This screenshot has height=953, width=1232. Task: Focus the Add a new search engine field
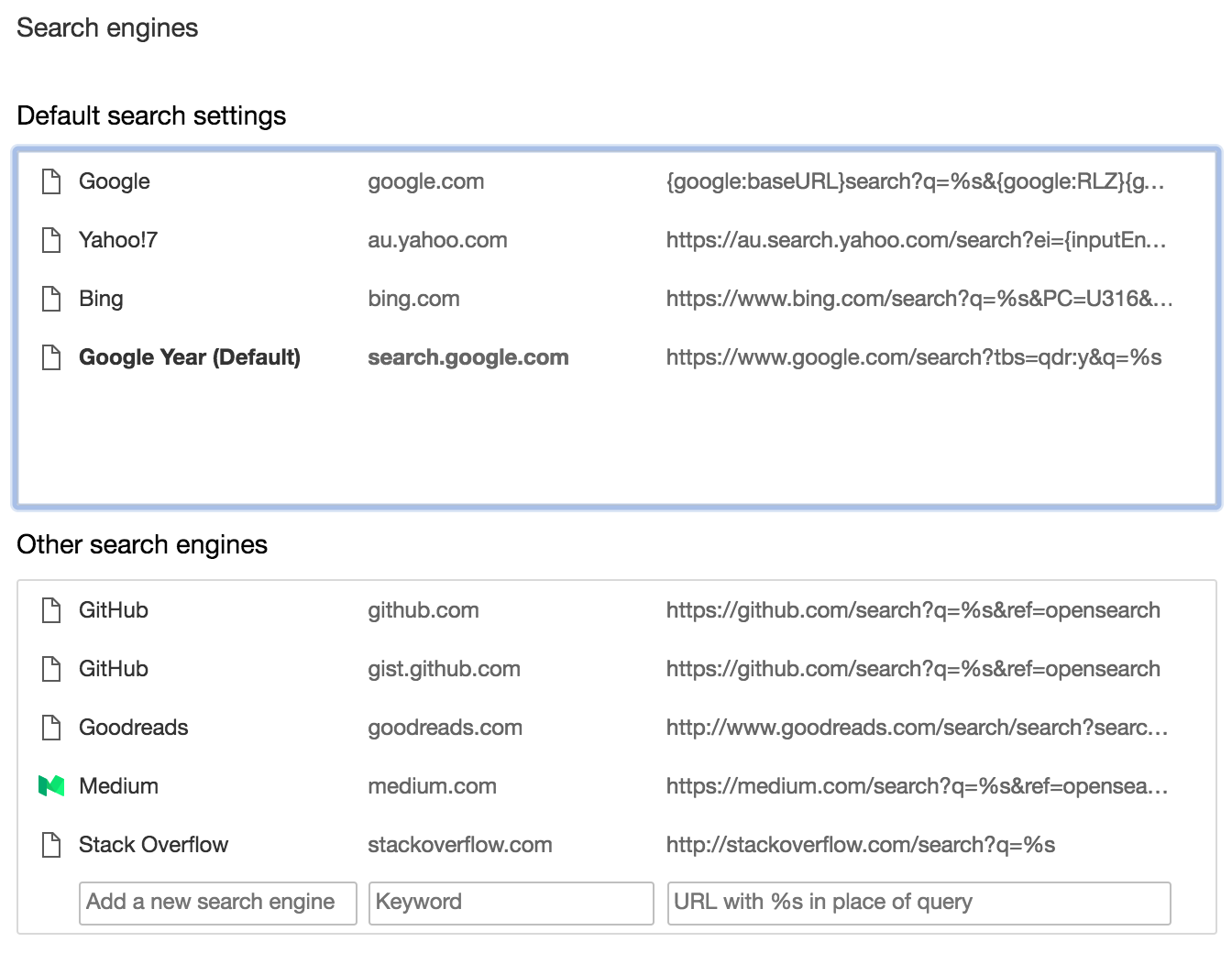tap(217, 903)
